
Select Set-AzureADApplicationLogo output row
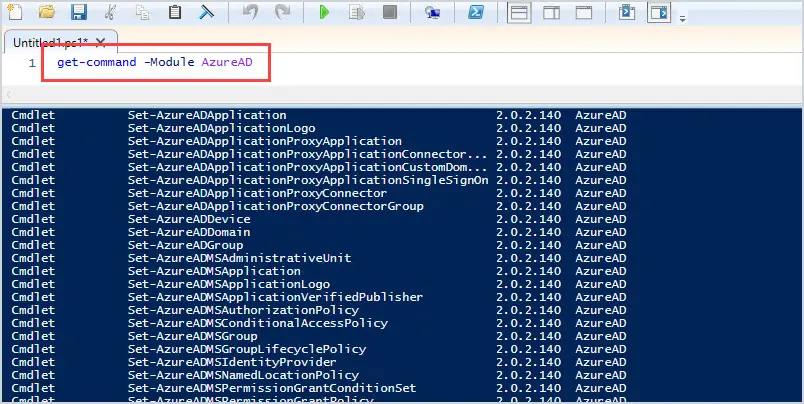point(222,128)
